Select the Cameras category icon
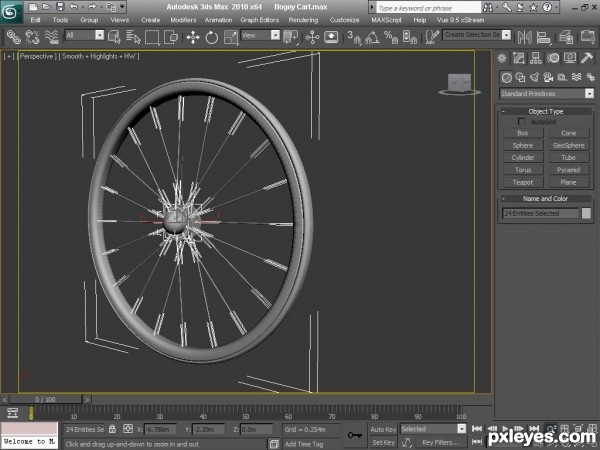 pos(548,78)
